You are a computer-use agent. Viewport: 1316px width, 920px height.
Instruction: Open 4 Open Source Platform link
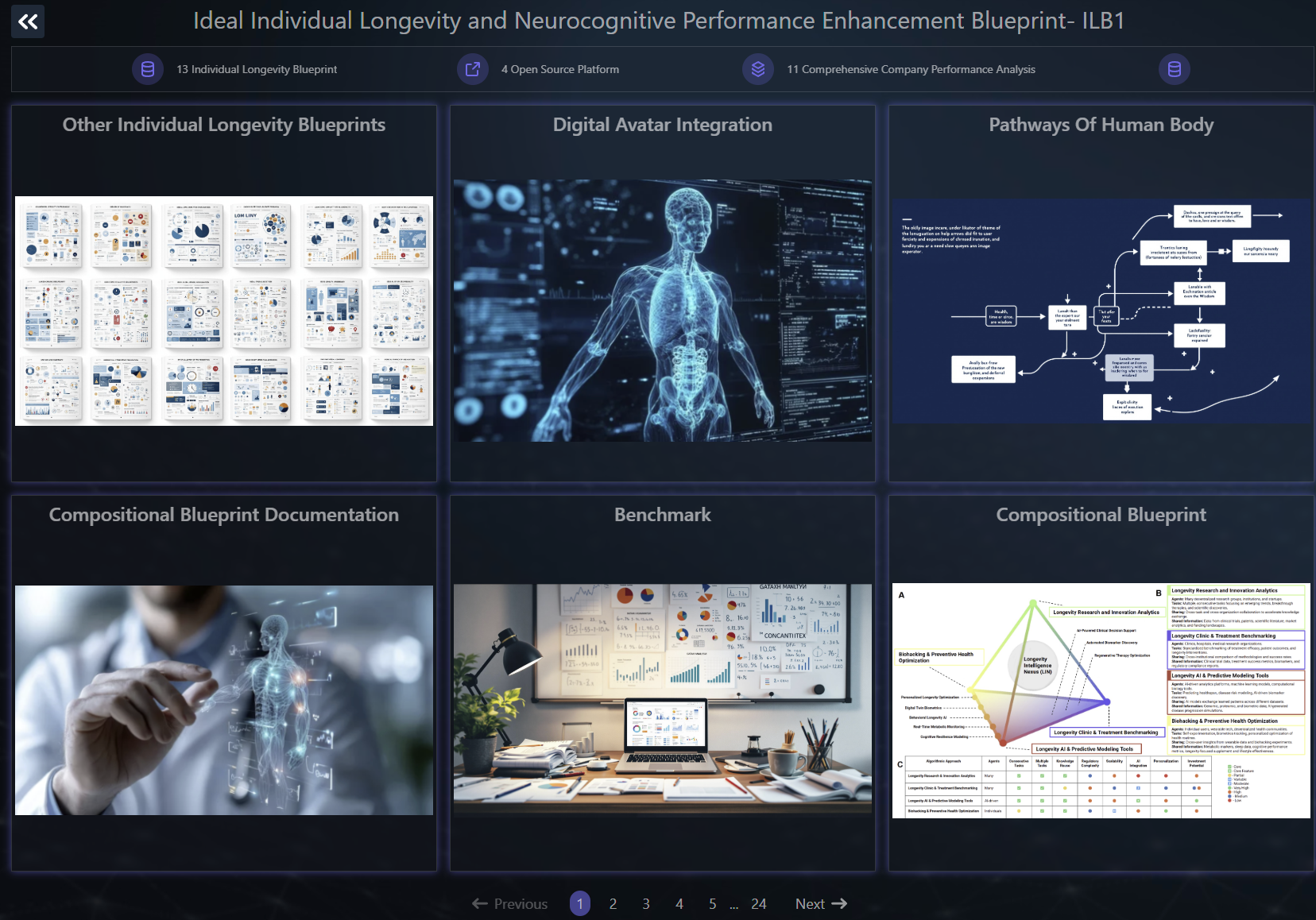click(x=559, y=69)
